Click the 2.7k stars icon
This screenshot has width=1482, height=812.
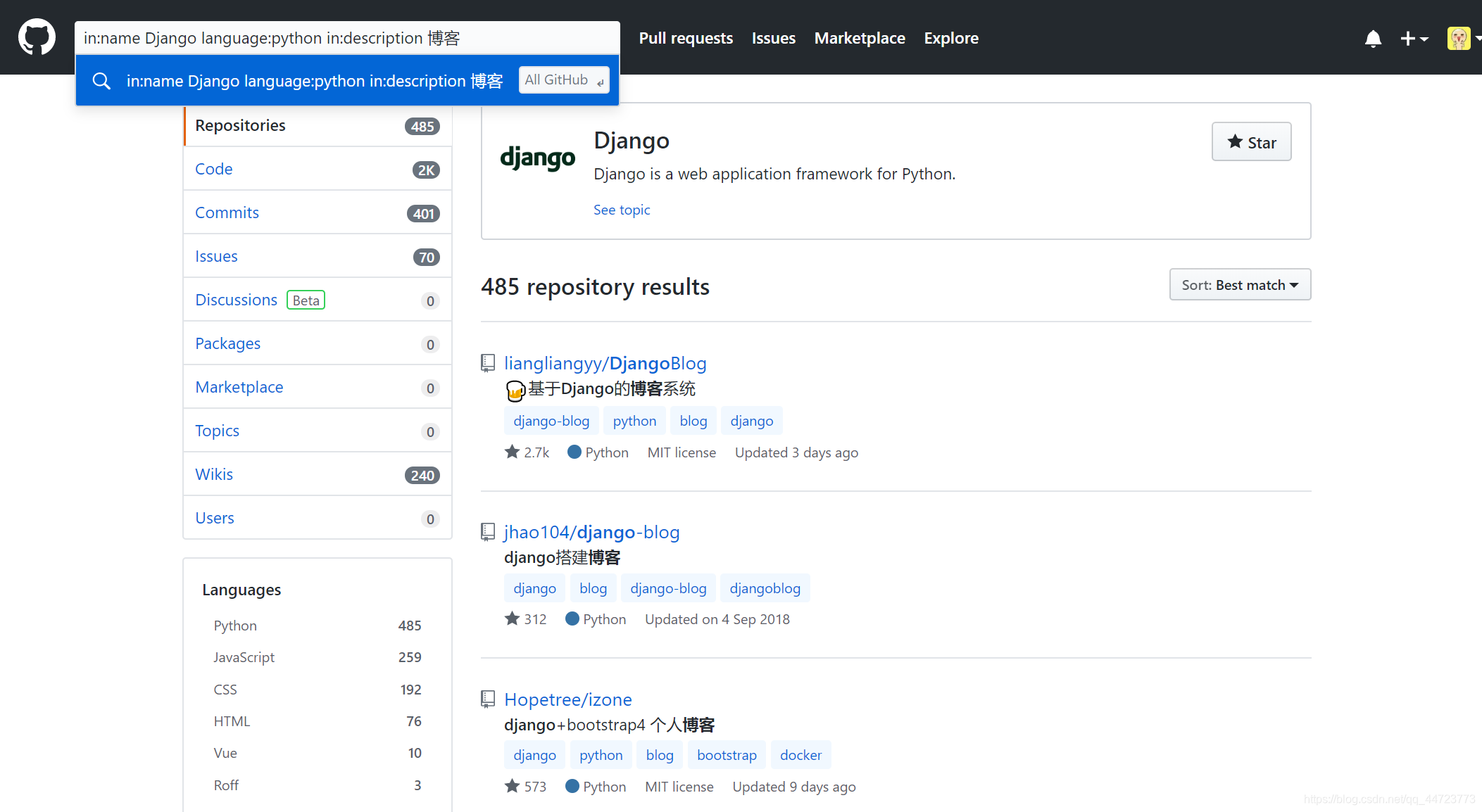point(512,452)
